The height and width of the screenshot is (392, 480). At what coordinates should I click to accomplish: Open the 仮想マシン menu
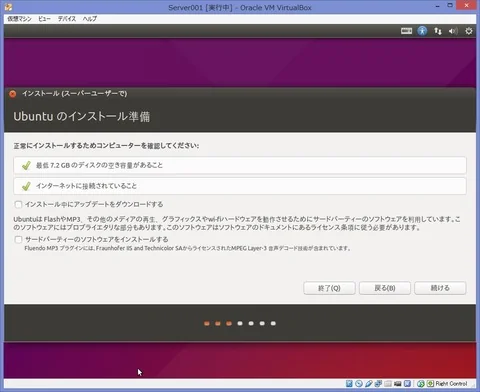19,19
